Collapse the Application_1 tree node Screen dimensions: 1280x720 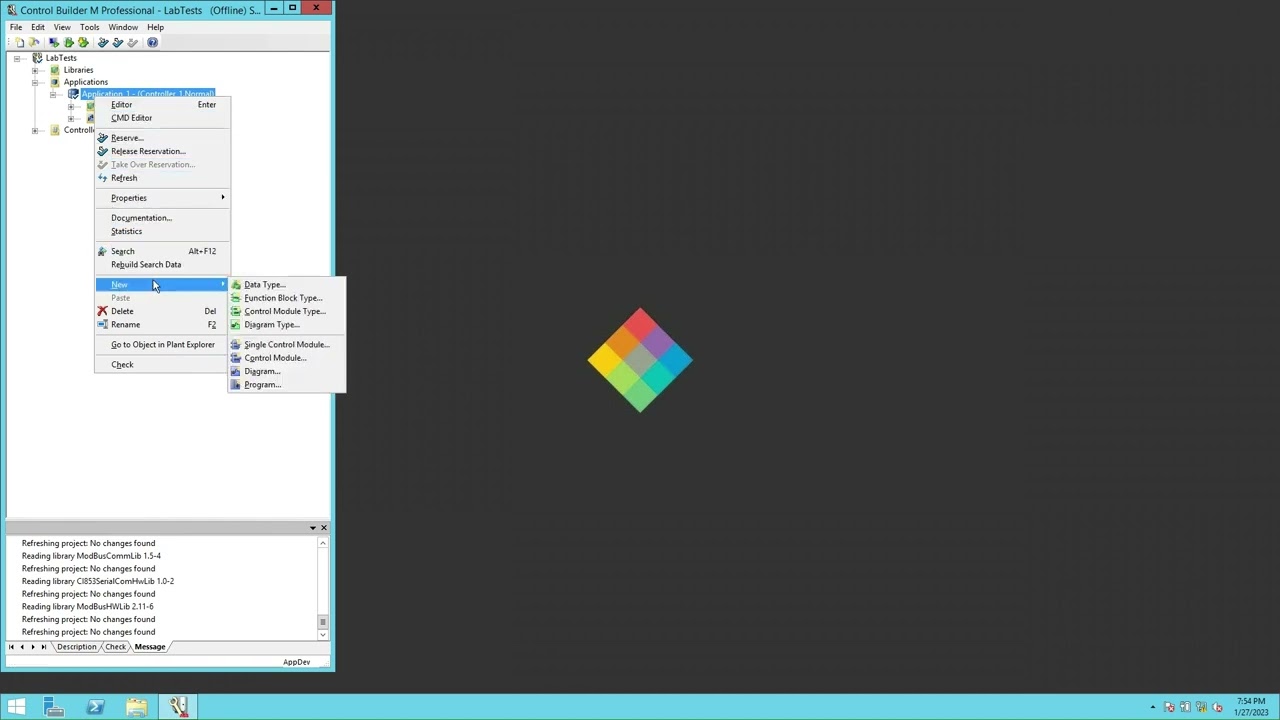tap(53, 94)
